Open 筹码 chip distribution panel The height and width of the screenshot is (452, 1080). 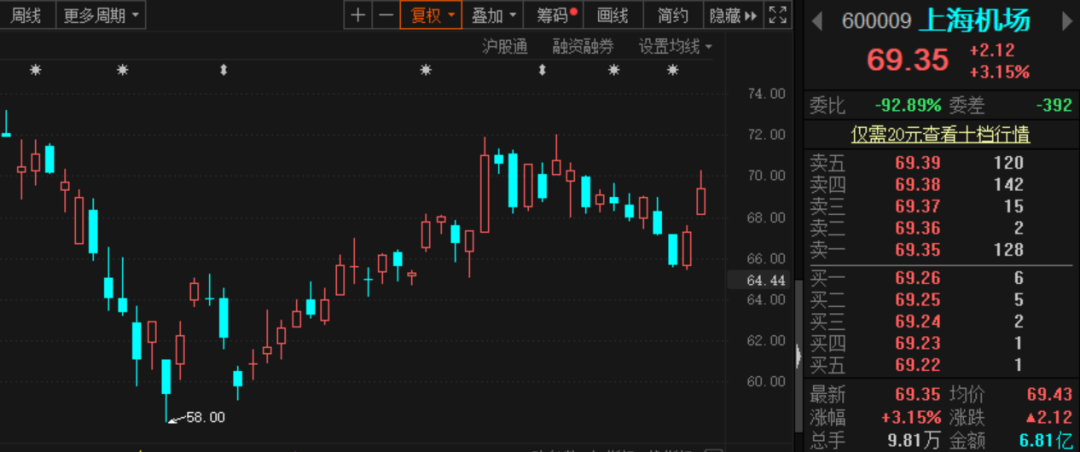[x=555, y=15]
